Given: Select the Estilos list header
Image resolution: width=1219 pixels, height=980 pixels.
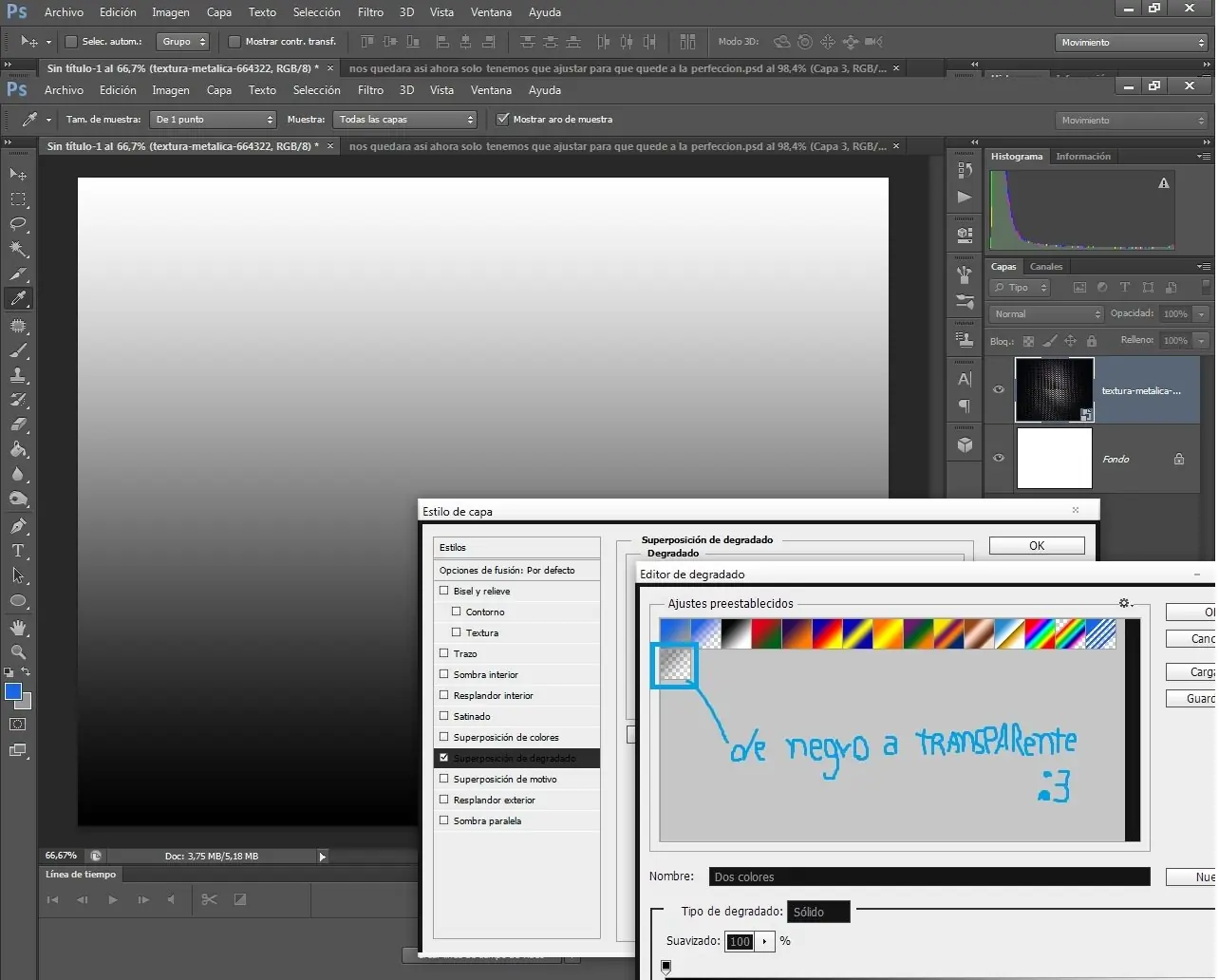Looking at the screenshot, I should [x=517, y=547].
